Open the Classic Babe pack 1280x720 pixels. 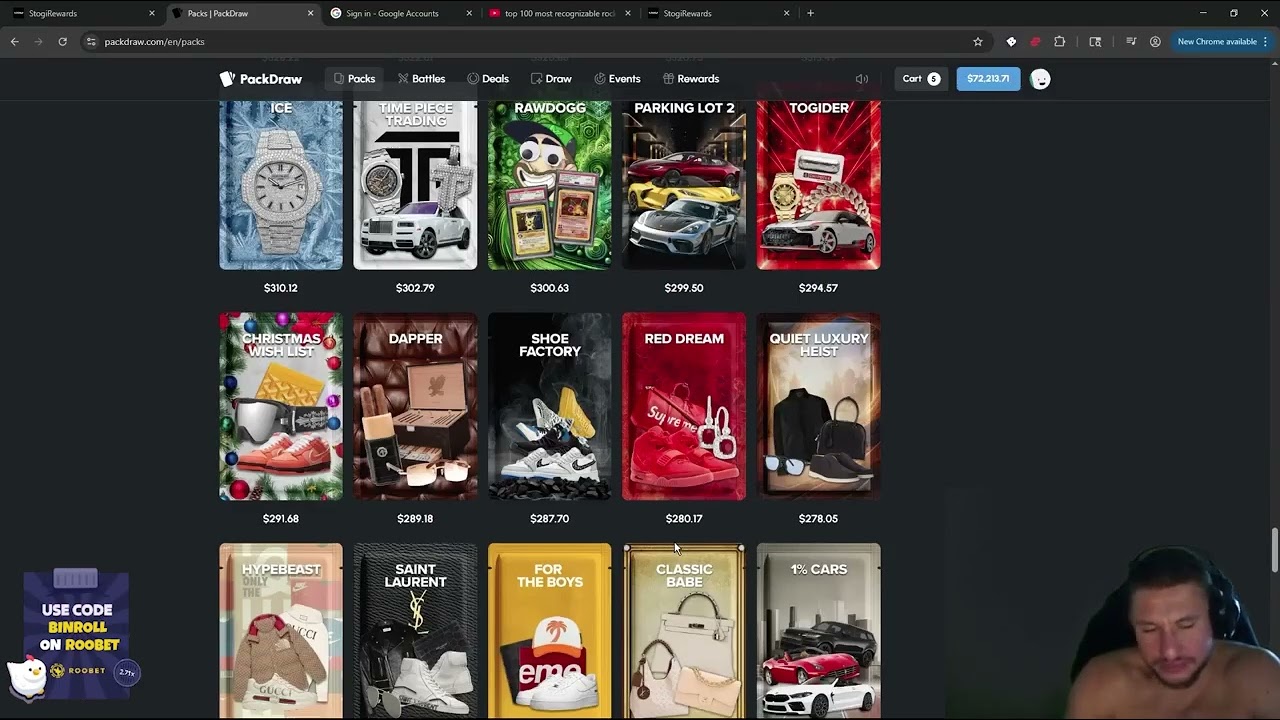tap(684, 631)
